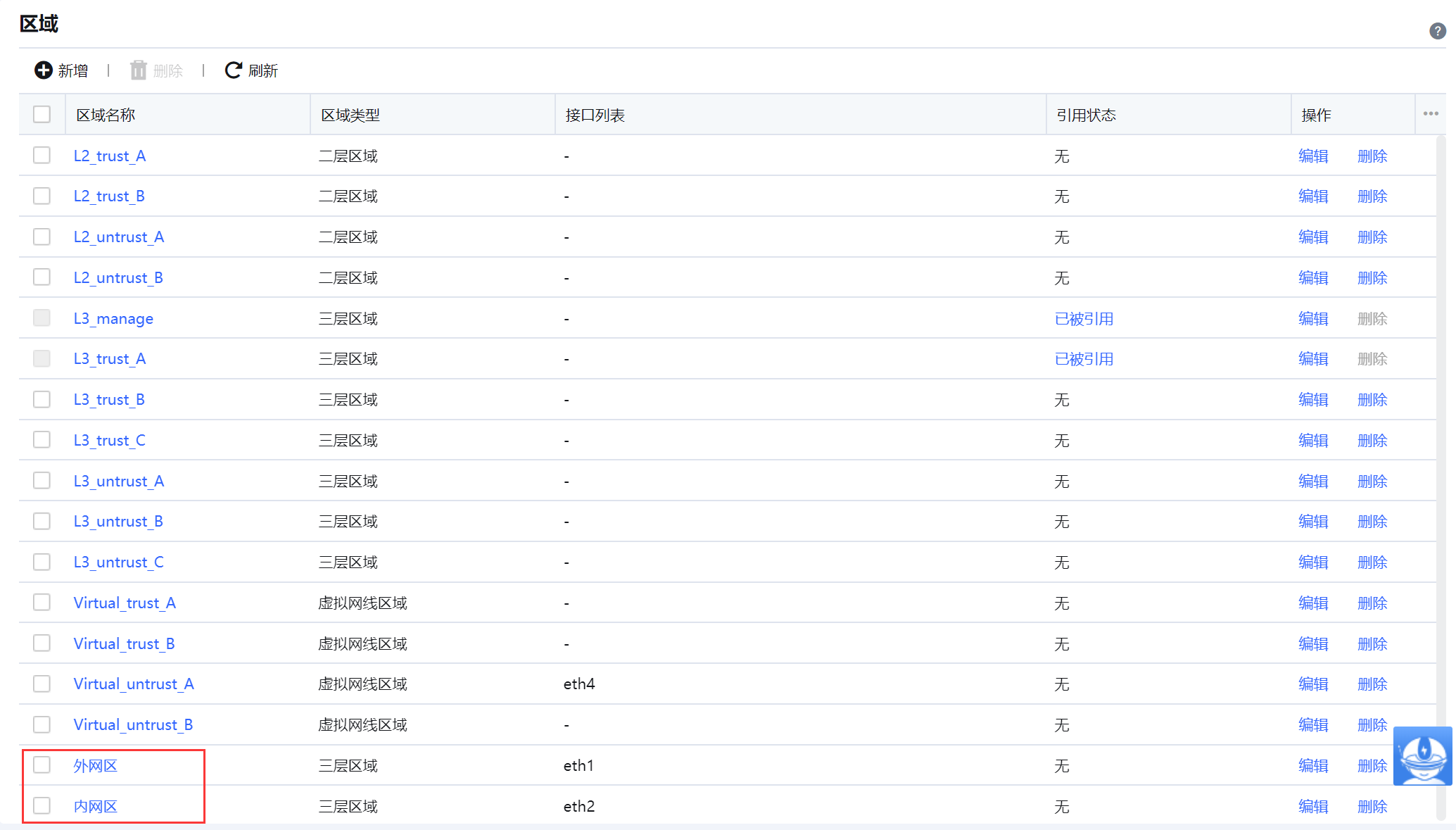
Task: Check the L2_untrust_B row checkbox
Action: click(x=42, y=277)
